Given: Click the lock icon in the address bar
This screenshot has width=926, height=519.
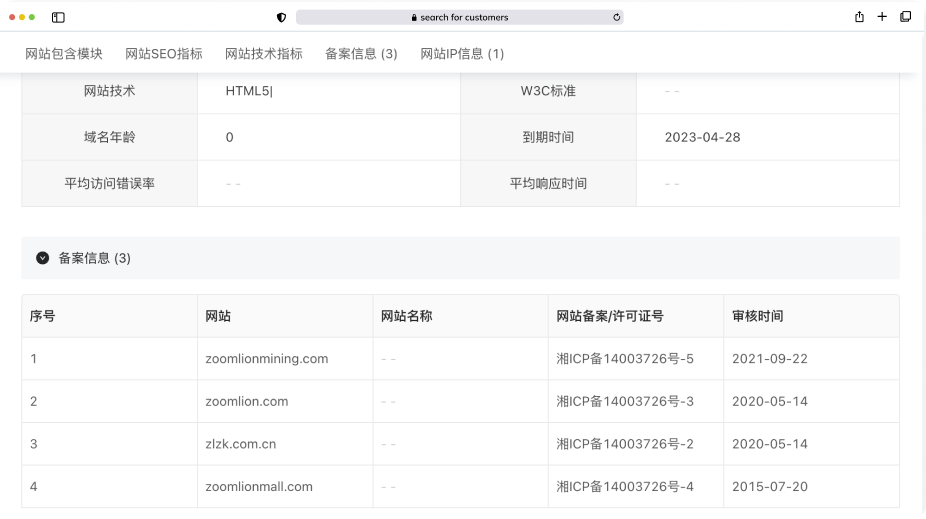Looking at the screenshot, I should click(414, 18).
